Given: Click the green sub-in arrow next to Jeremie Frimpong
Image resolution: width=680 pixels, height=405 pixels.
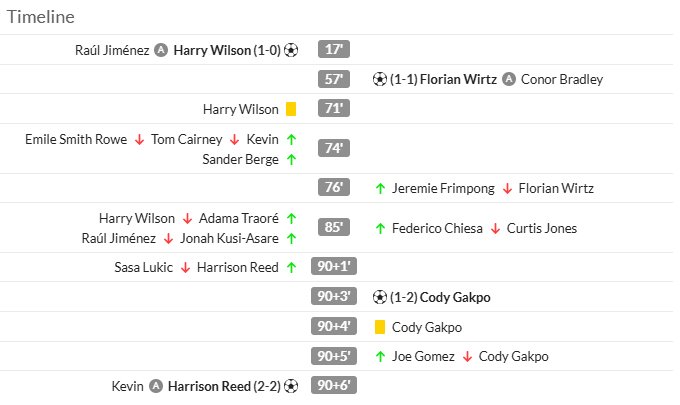Looking at the screenshot, I should coord(380,189).
